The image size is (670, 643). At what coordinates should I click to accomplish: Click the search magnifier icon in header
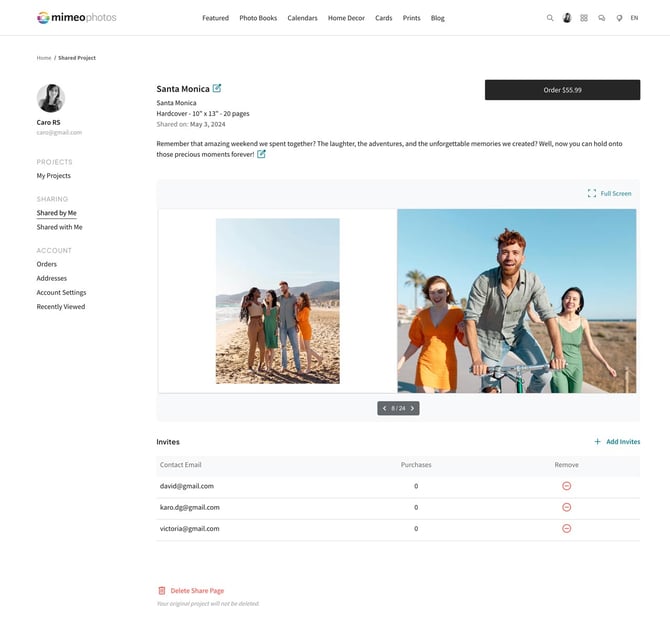(550, 18)
